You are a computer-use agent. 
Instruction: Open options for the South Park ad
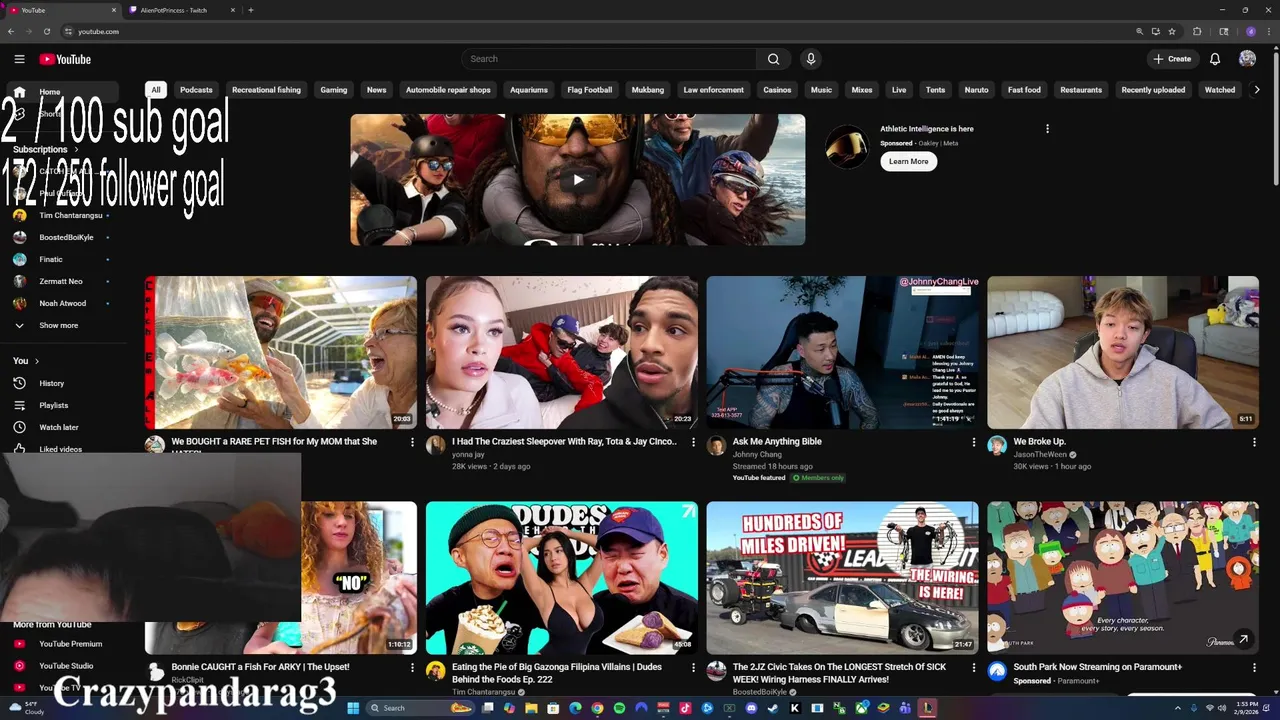click(x=1254, y=667)
